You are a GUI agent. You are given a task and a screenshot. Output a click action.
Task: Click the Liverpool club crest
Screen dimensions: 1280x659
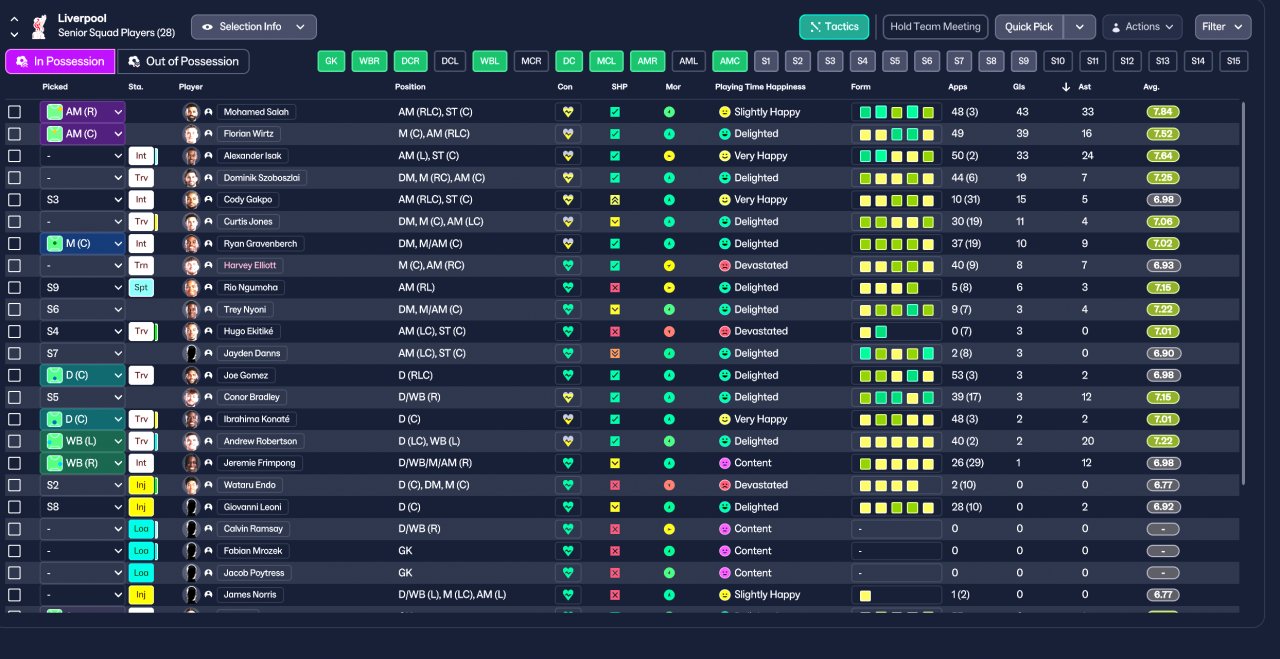pos(39,26)
